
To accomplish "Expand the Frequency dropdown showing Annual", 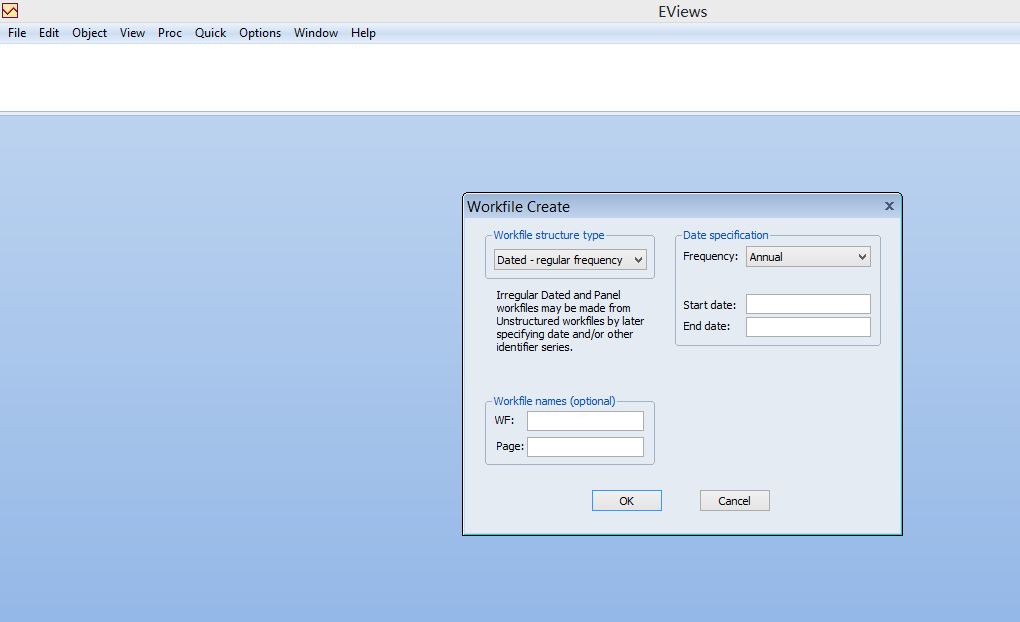I will click(808, 256).
